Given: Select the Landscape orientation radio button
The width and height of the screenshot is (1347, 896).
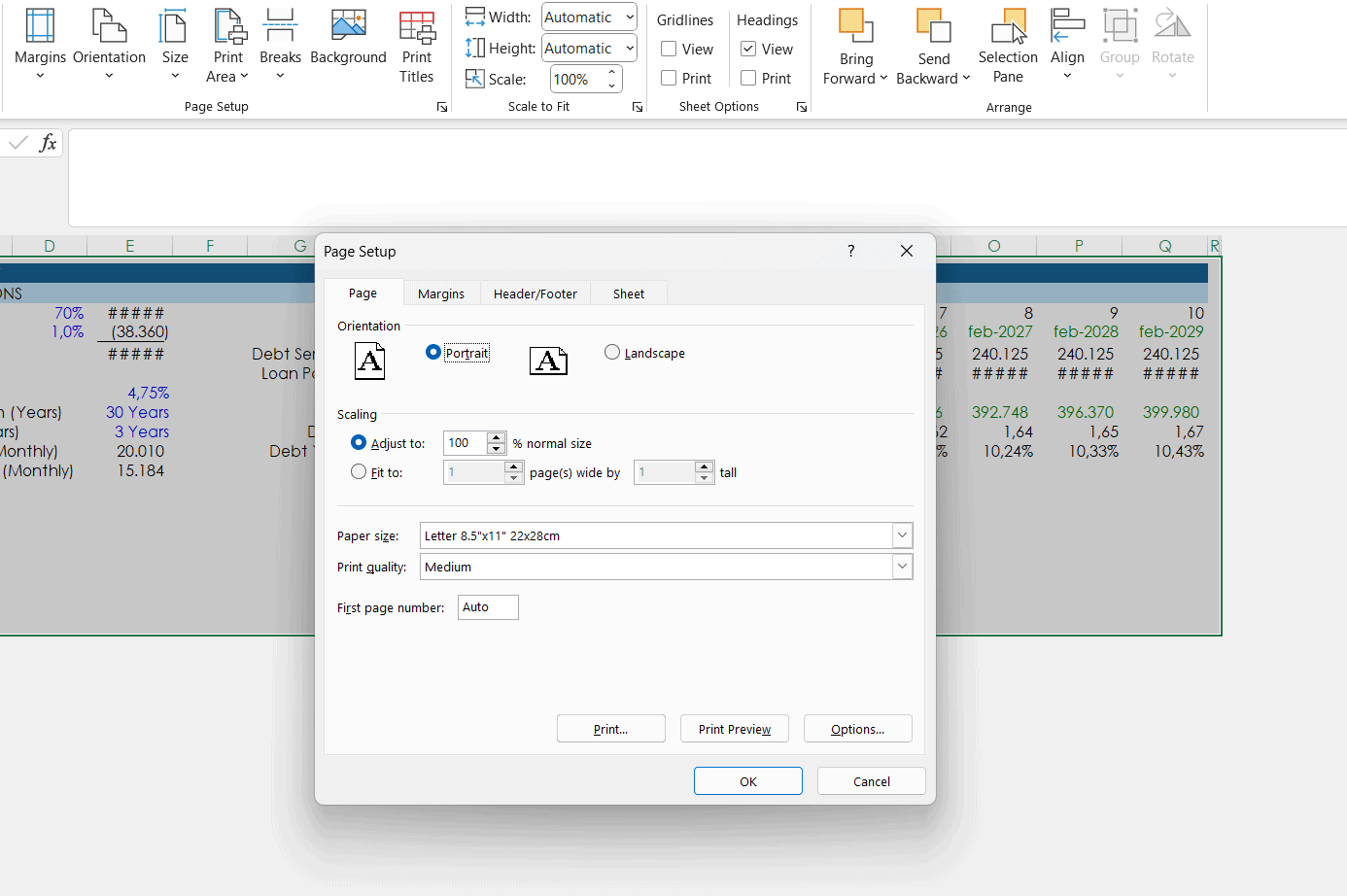Looking at the screenshot, I should point(612,353).
